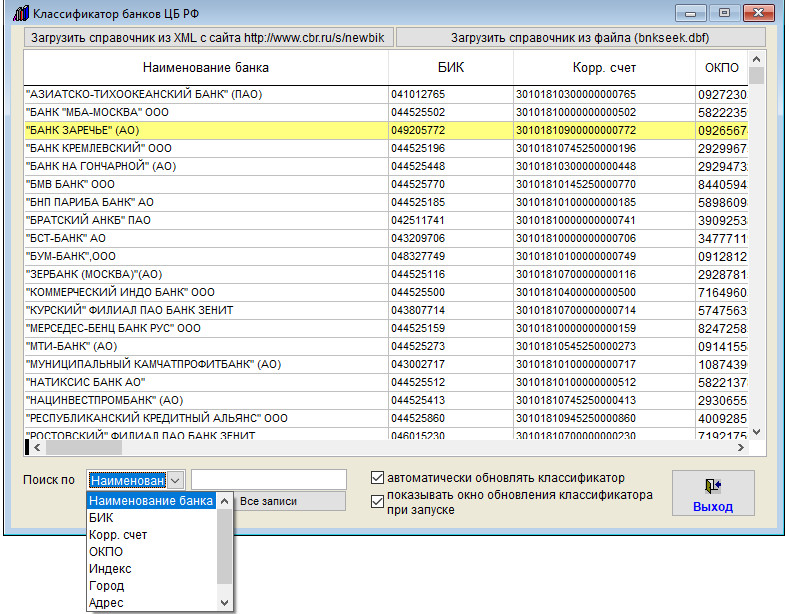The image size is (789, 614).
Task: Collapse the Поиск по combo box
Action: 174,480
